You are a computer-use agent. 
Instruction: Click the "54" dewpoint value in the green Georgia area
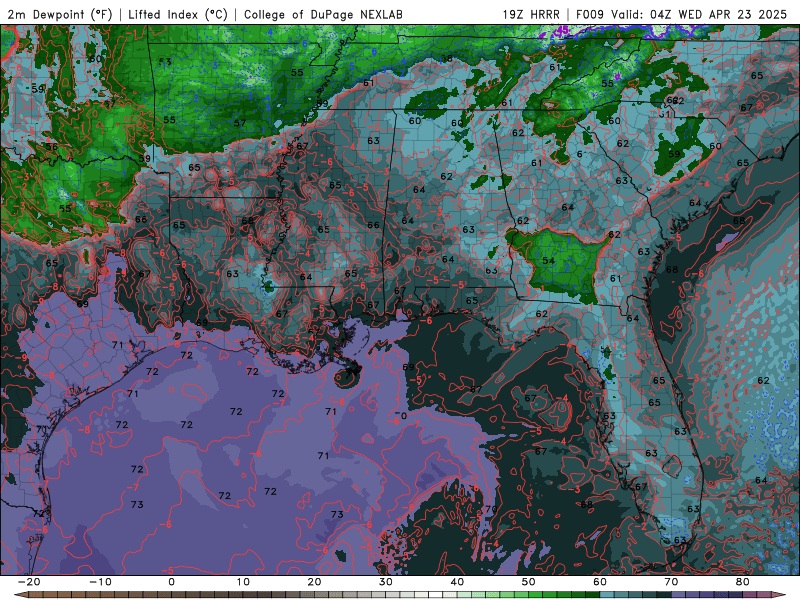[x=548, y=261]
